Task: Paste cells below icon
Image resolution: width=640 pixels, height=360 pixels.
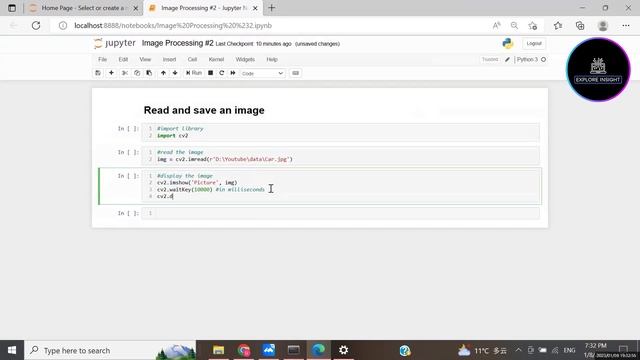Action: [149, 73]
